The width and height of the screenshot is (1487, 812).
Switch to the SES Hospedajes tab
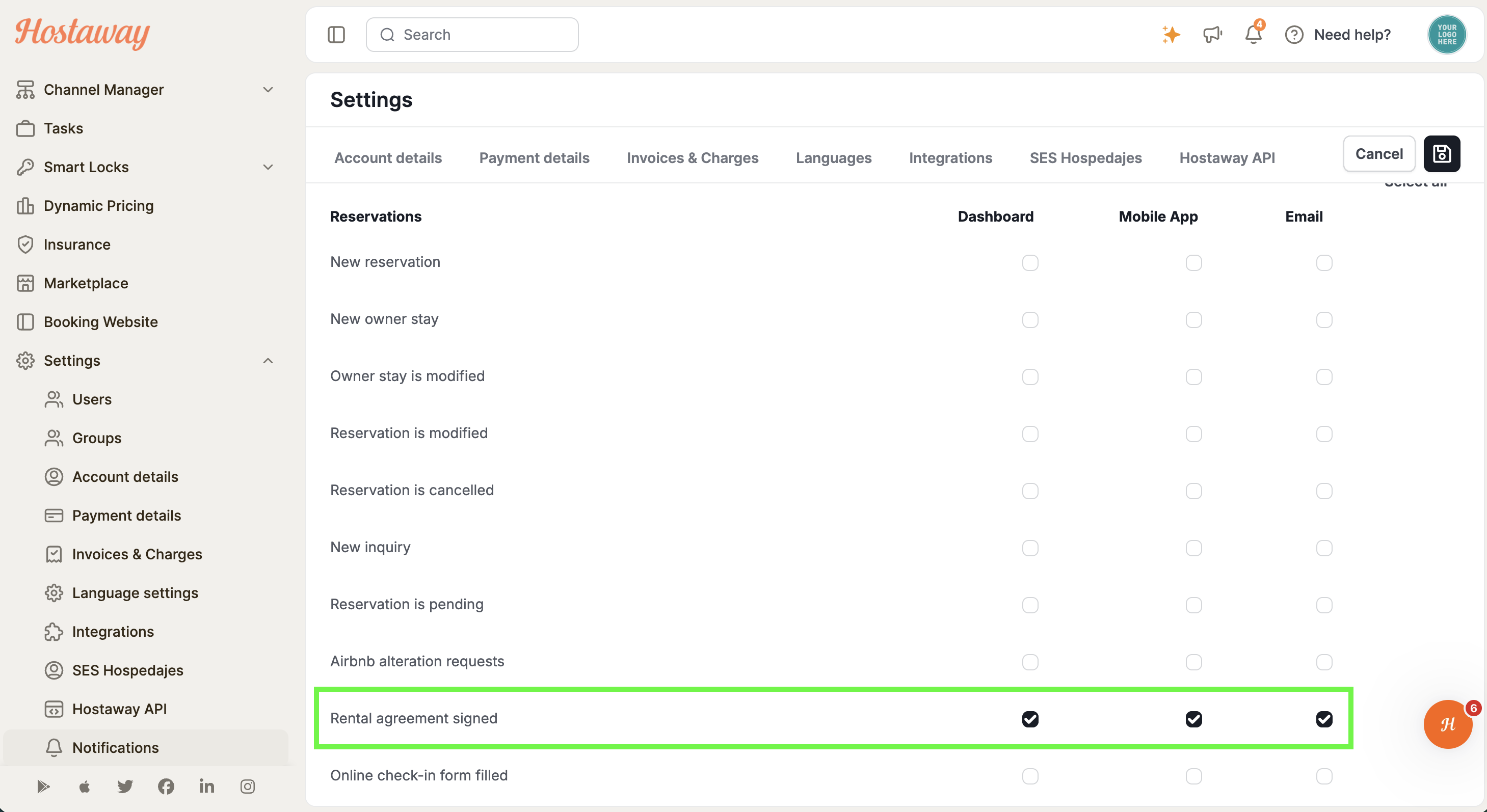(x=1086, y=157)
